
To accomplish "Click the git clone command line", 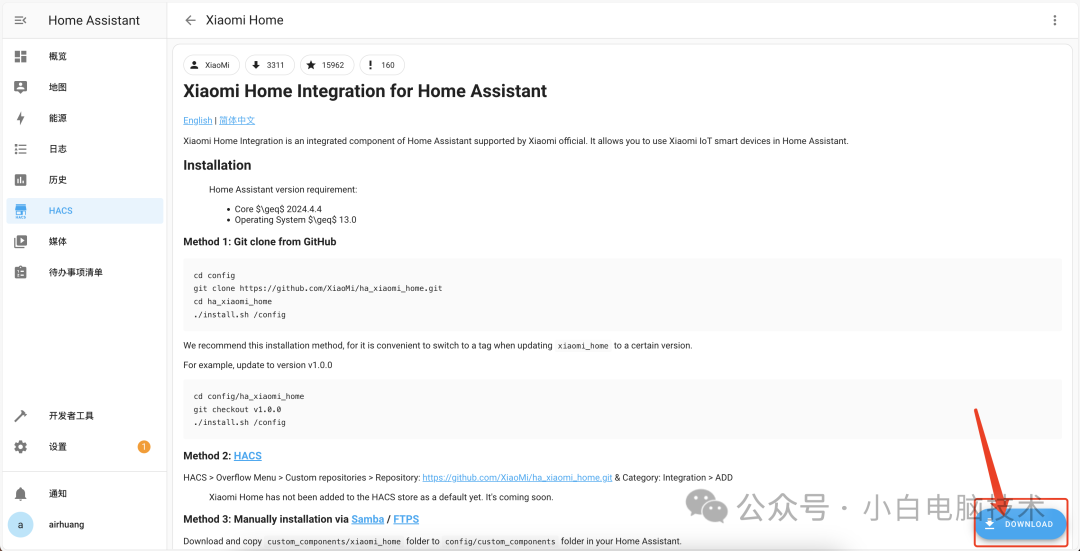I will pos(318,289).
